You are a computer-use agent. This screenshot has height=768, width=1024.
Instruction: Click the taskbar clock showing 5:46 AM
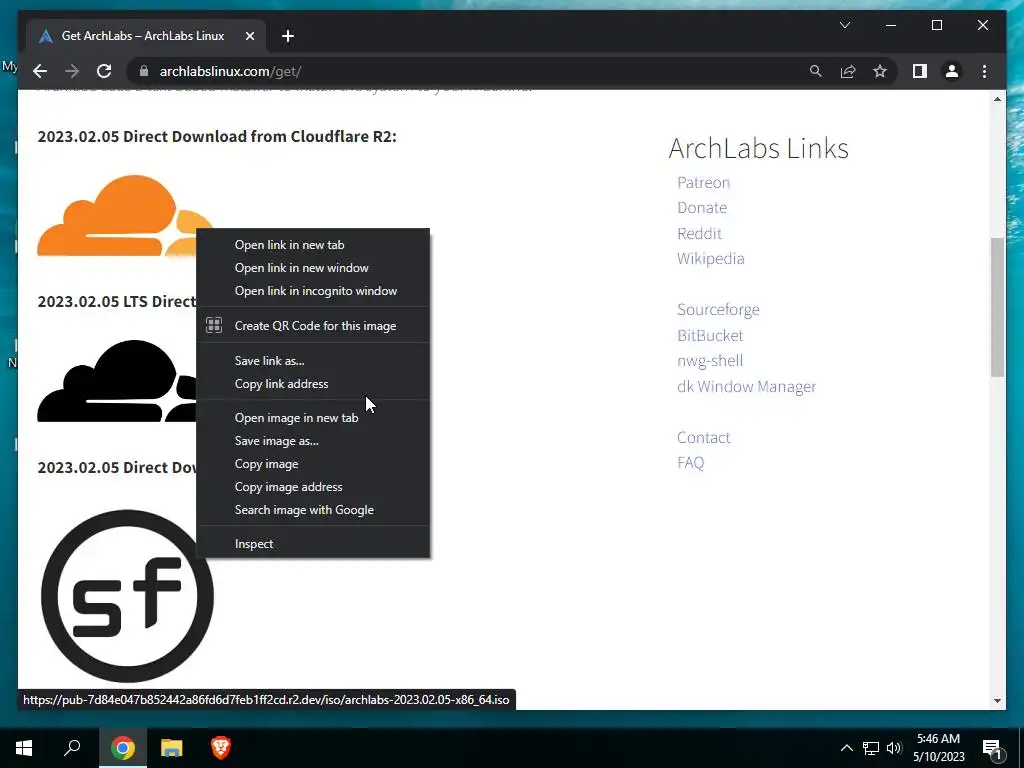[938, 748]
